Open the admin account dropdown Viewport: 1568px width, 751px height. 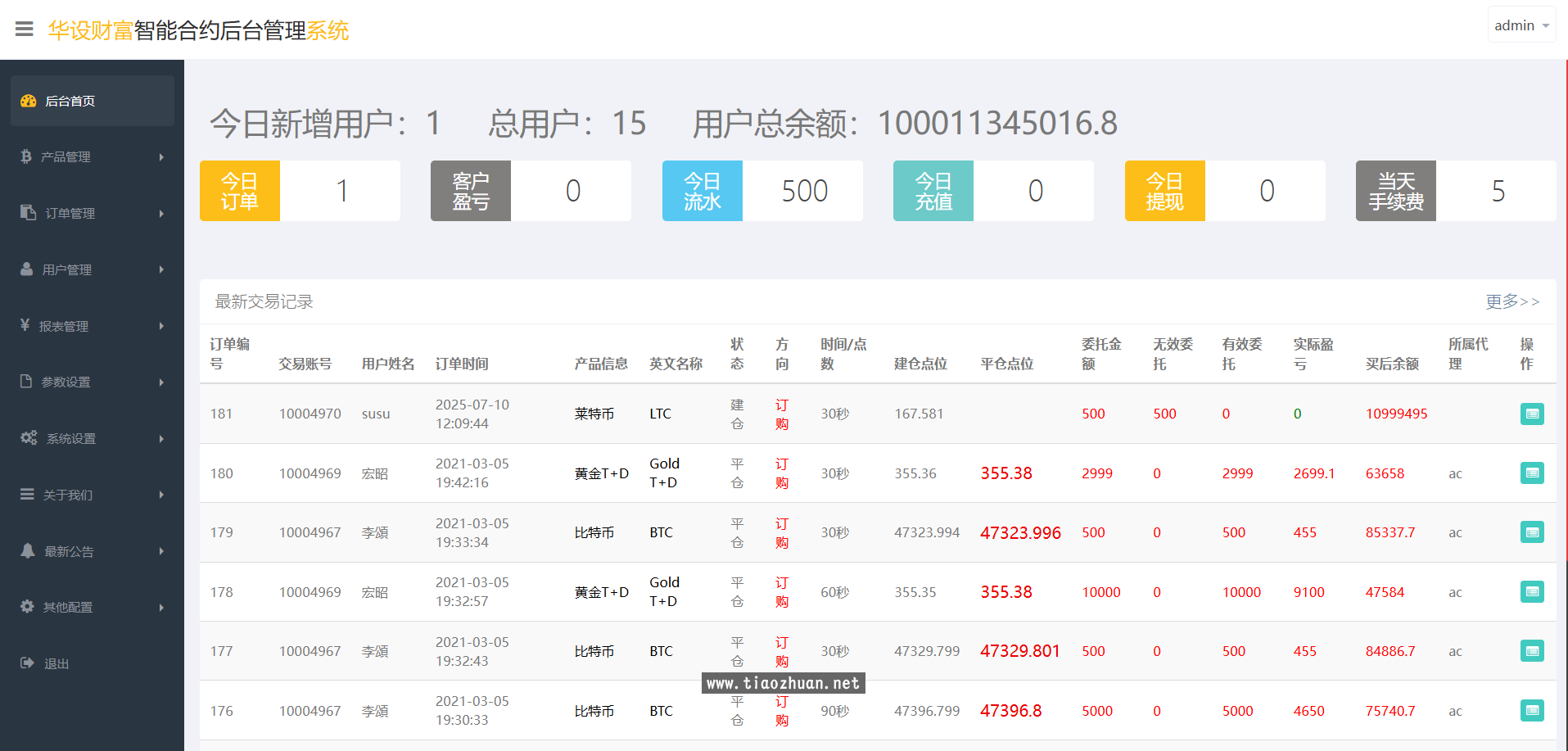tap(1521, 25)
